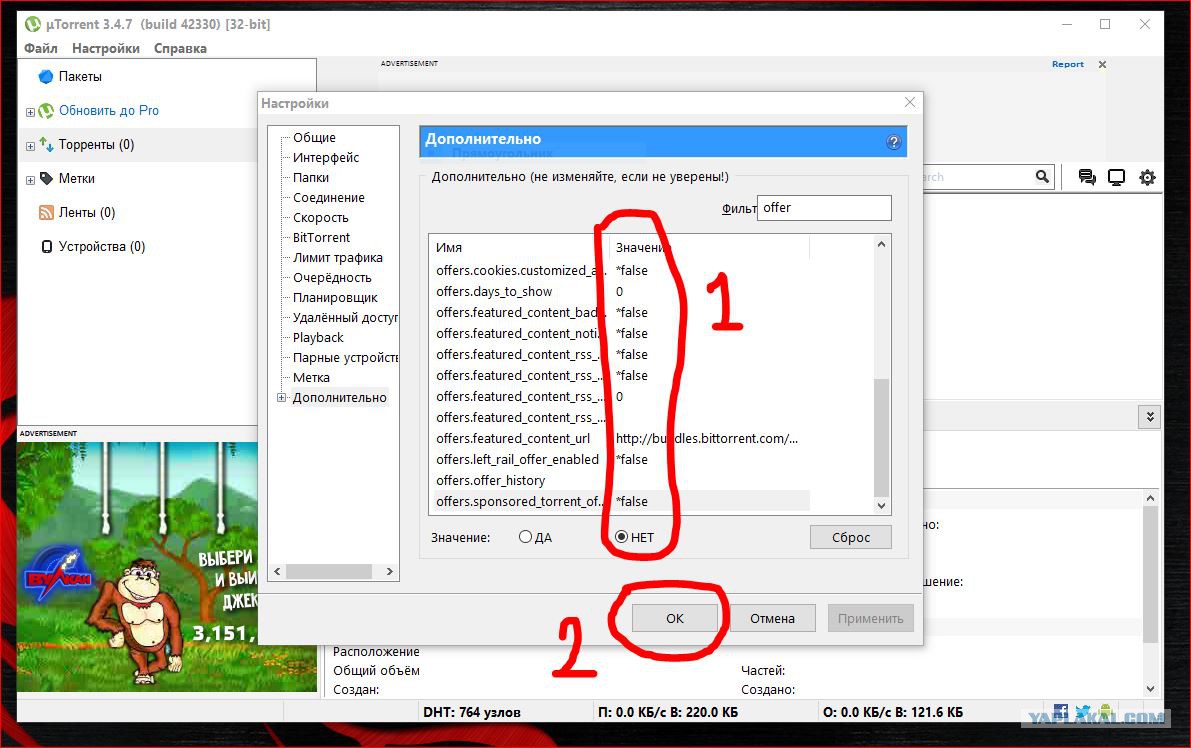
Task: Click the Имя column header
Action: click(x=520, y=248)
